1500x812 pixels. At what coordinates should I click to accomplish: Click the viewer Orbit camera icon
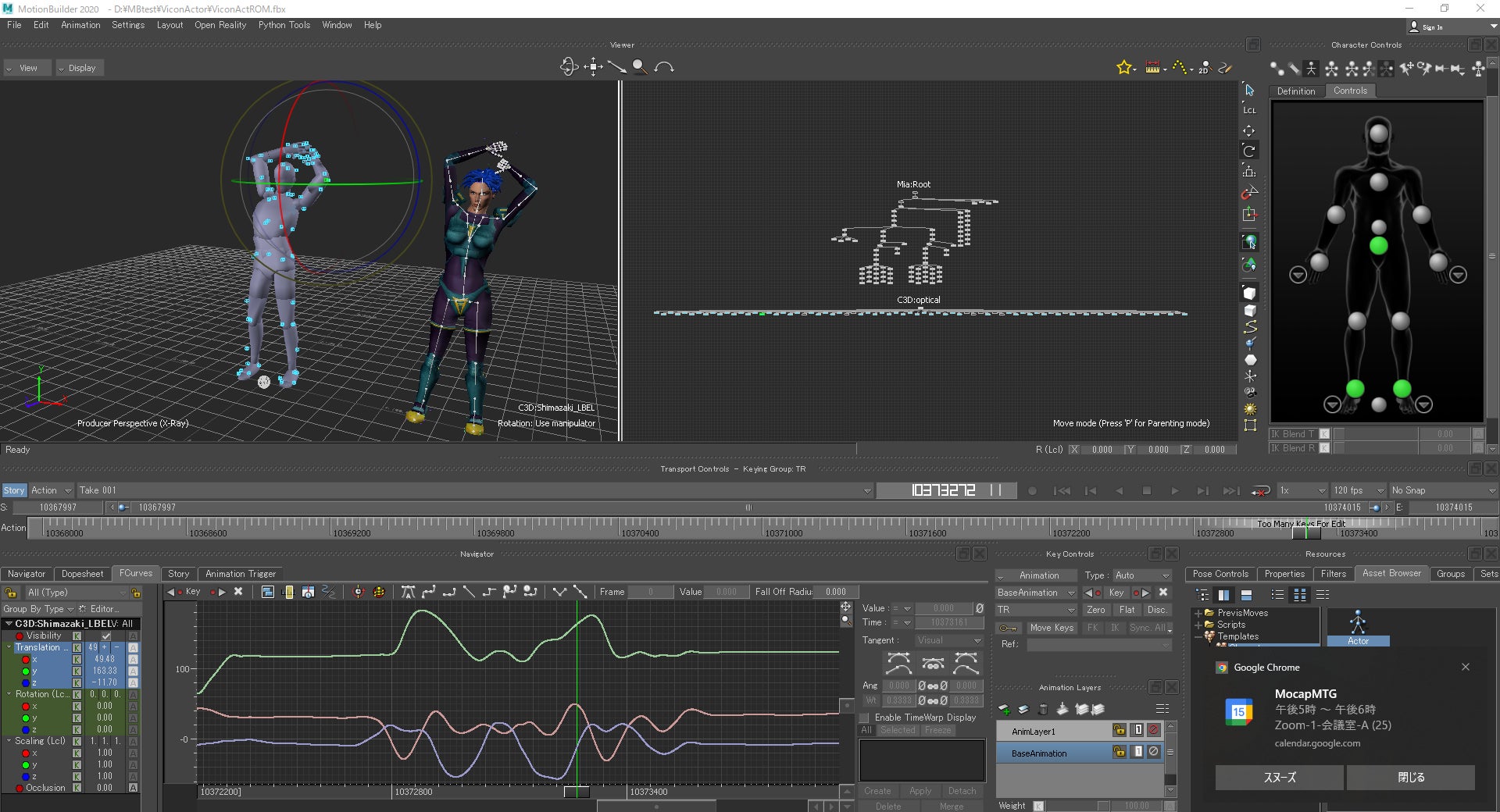pyautogui.click(x=569, y=67)
